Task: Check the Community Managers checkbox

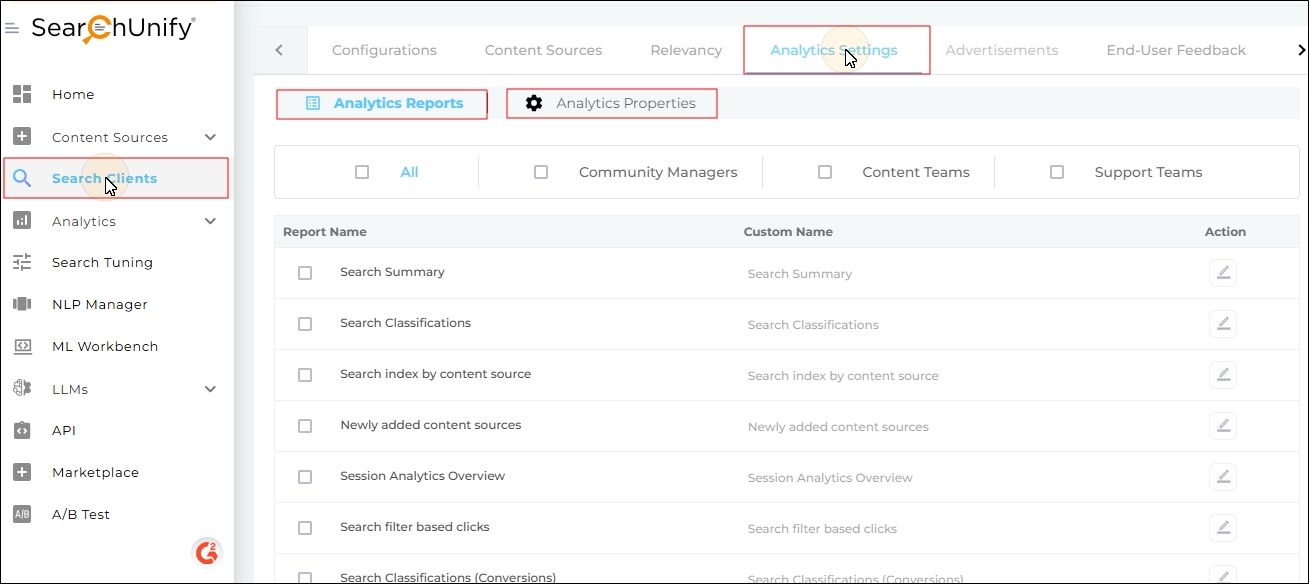Action: tap(541, 172)
